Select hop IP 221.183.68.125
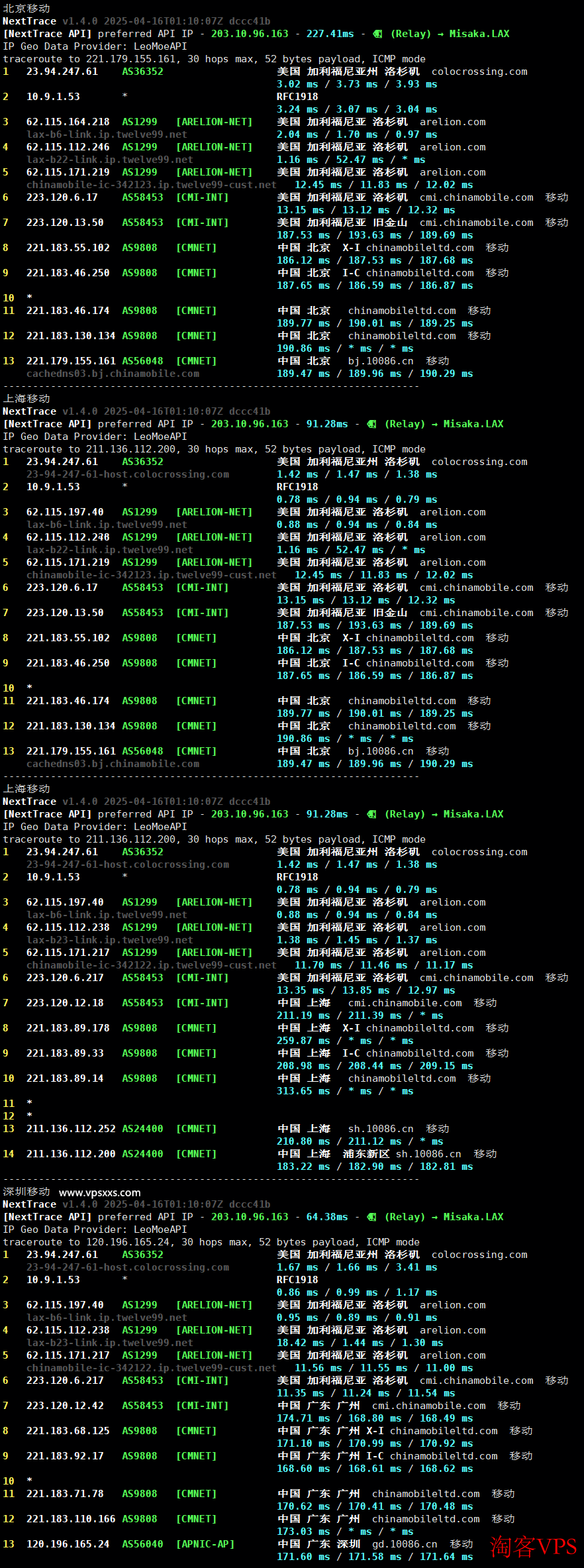This screenshot has height=1568, width=584. point(68,1431)
